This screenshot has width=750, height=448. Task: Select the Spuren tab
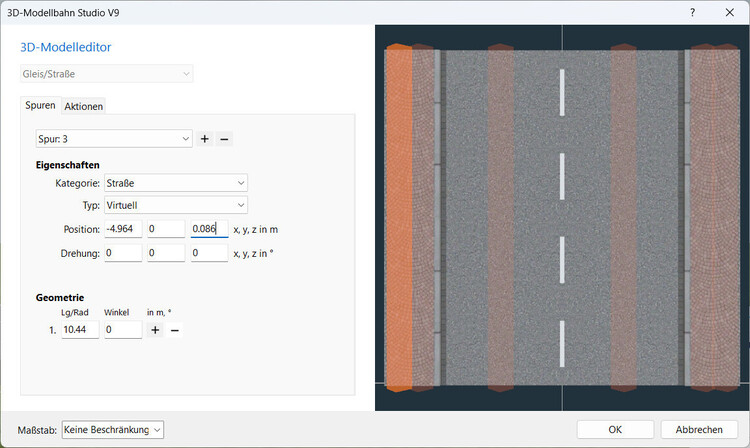[40, 105]
